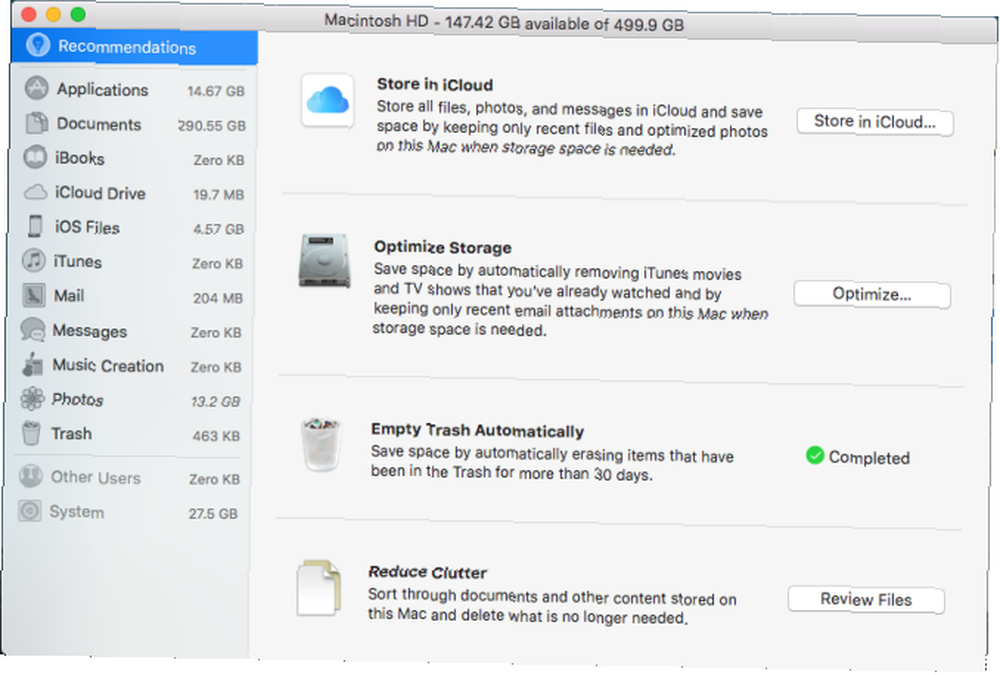
Task: Click the red close window button
Action: tap(29, 13)
